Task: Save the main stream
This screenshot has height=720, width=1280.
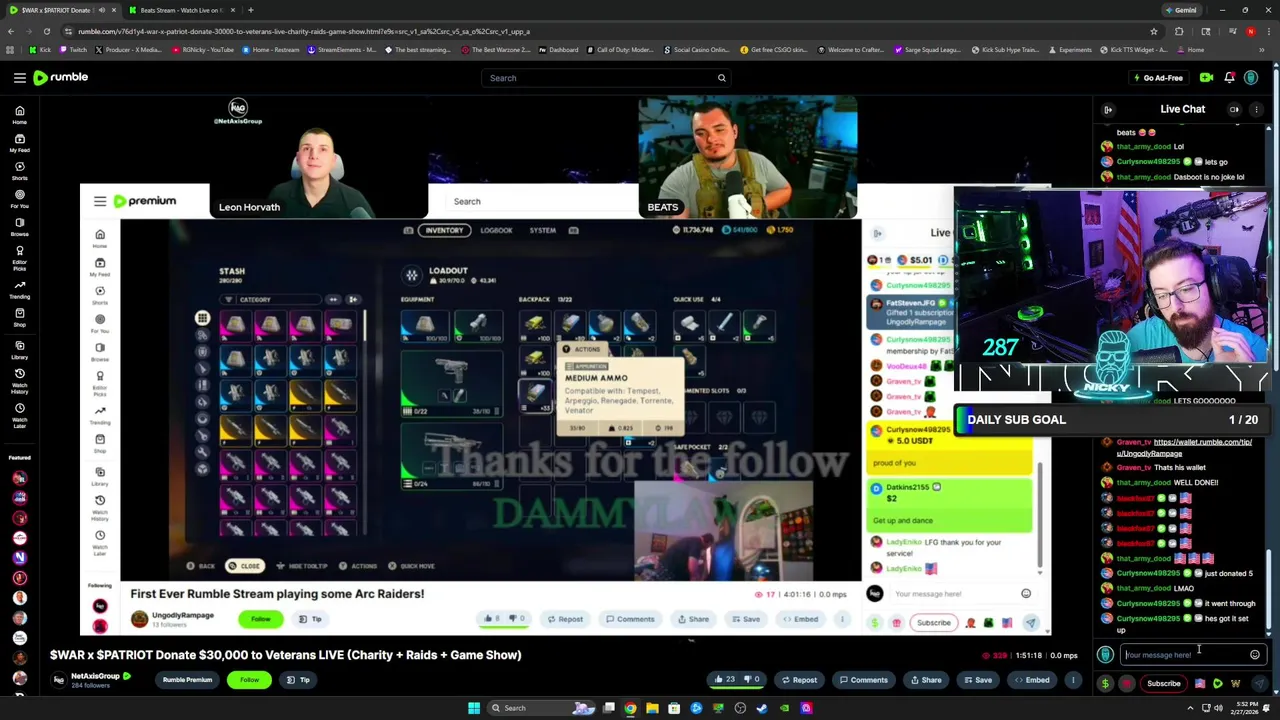Action: point(977,680)
